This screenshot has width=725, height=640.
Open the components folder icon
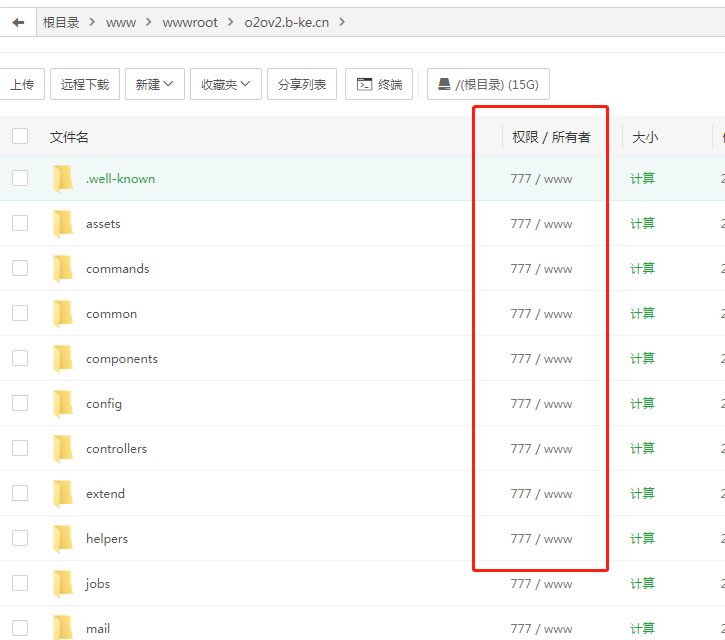[x=63, y=358]
